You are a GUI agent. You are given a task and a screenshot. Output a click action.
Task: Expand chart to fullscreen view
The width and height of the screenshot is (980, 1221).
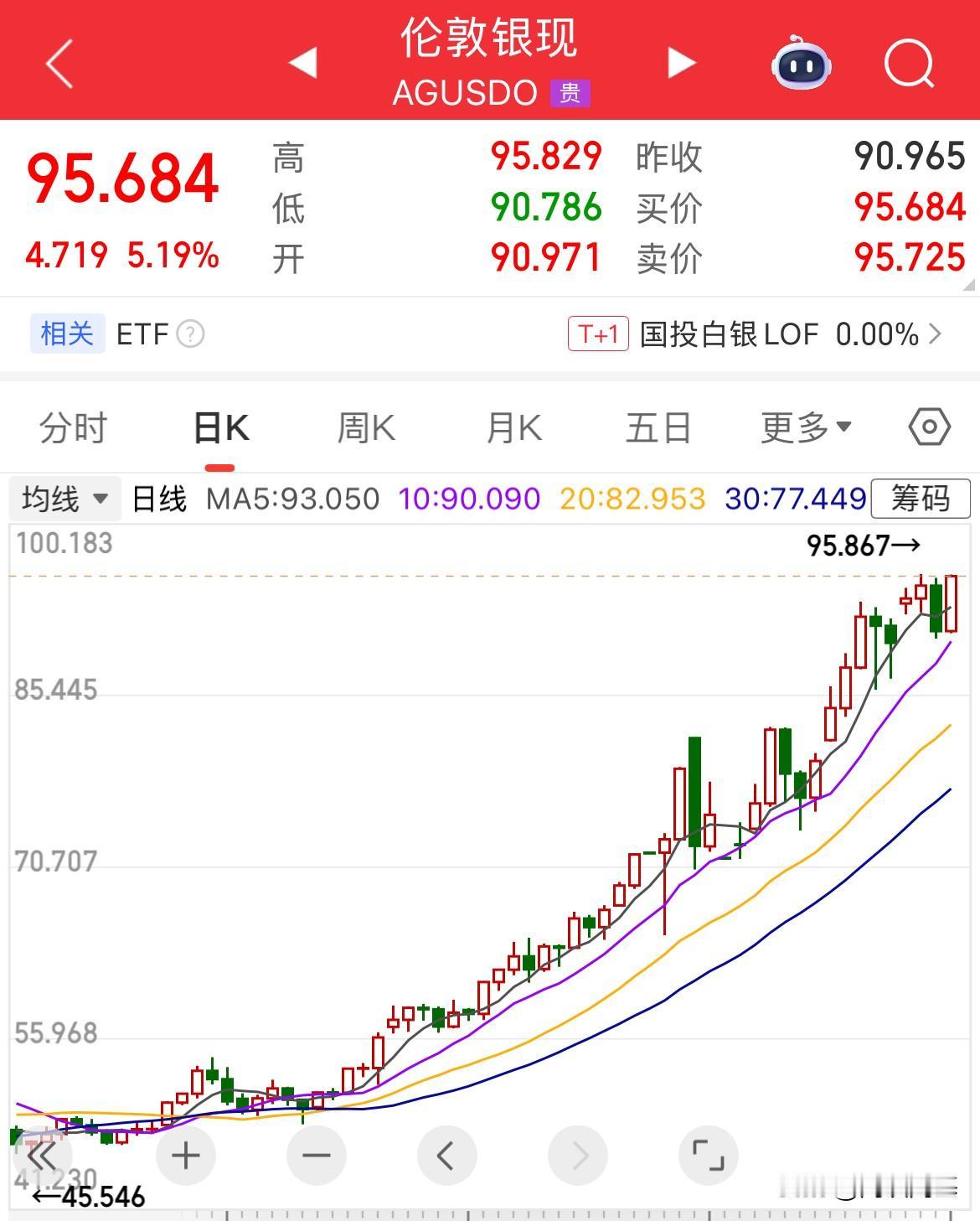coord(709,1154)
